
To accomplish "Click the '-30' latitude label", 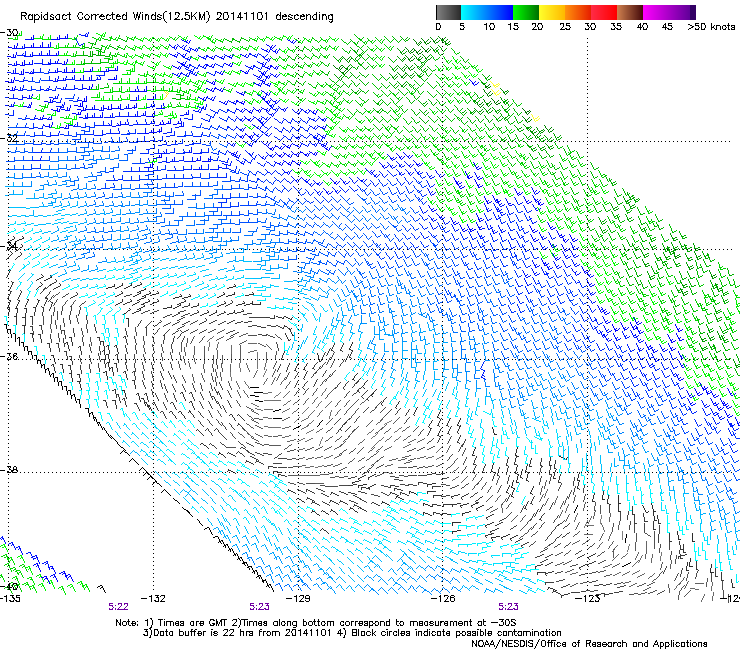I will tap(9, 33).
